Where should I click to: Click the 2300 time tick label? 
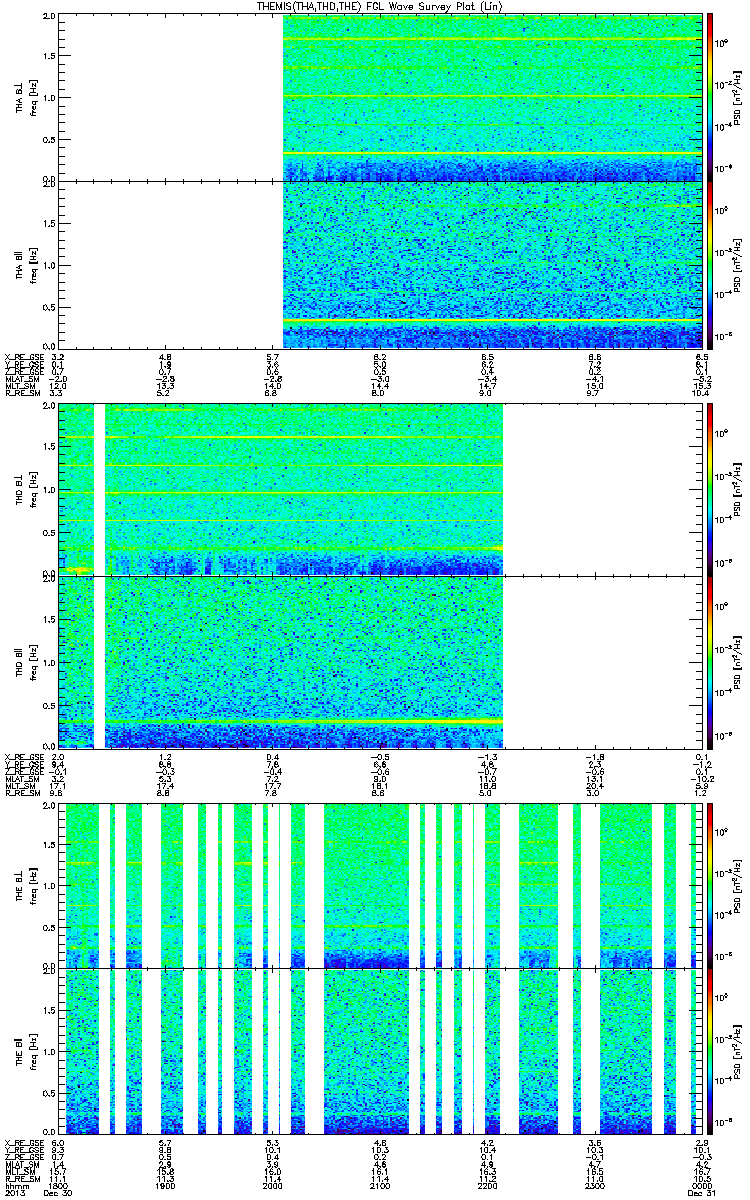(x=594, y=1184)
